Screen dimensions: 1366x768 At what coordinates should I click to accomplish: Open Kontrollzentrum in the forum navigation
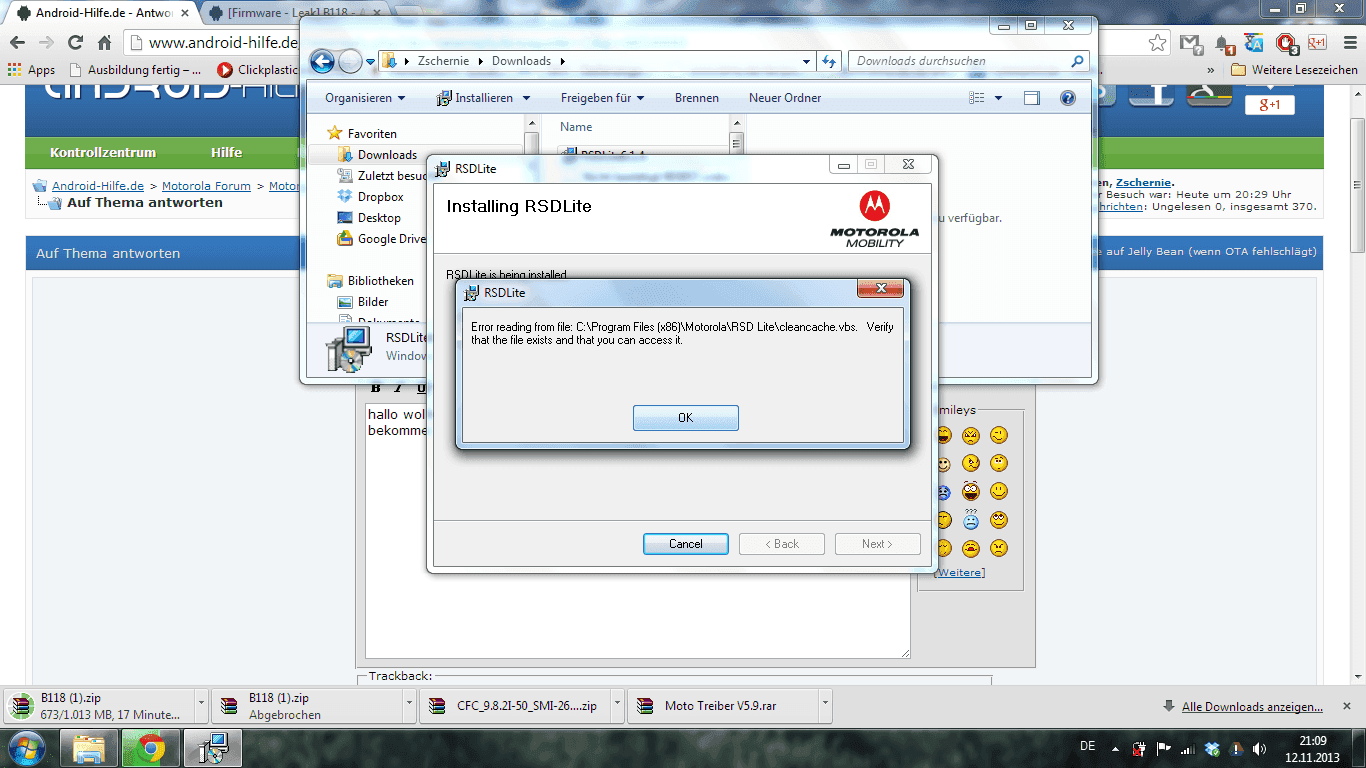tap(103, 153)
